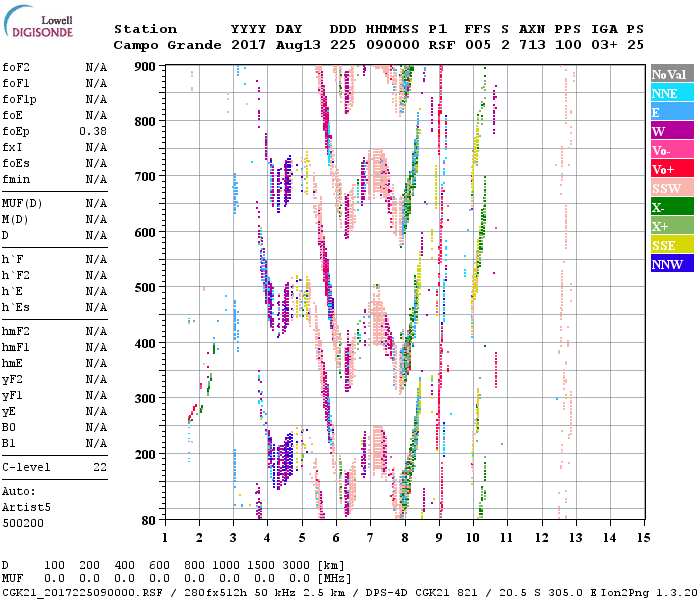The image size is (700, 600).
Task: Click the yE parameter label
Action: tap(8, 412)
